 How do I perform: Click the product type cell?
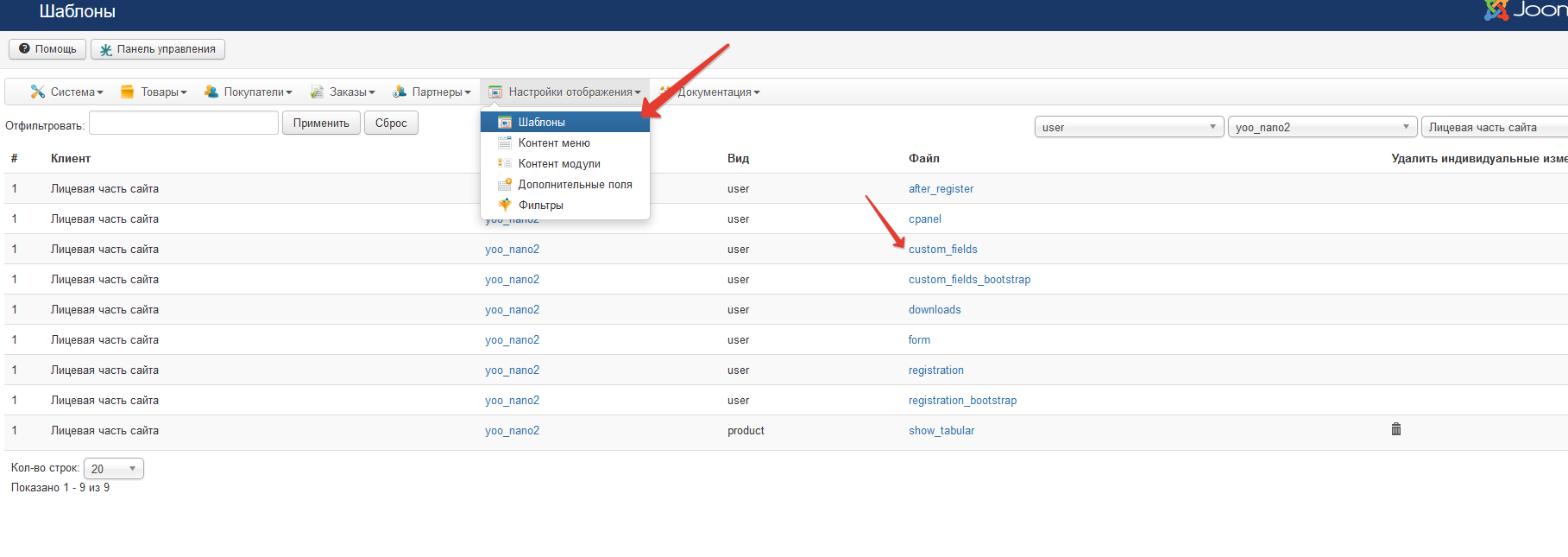[x=746, y=430]
